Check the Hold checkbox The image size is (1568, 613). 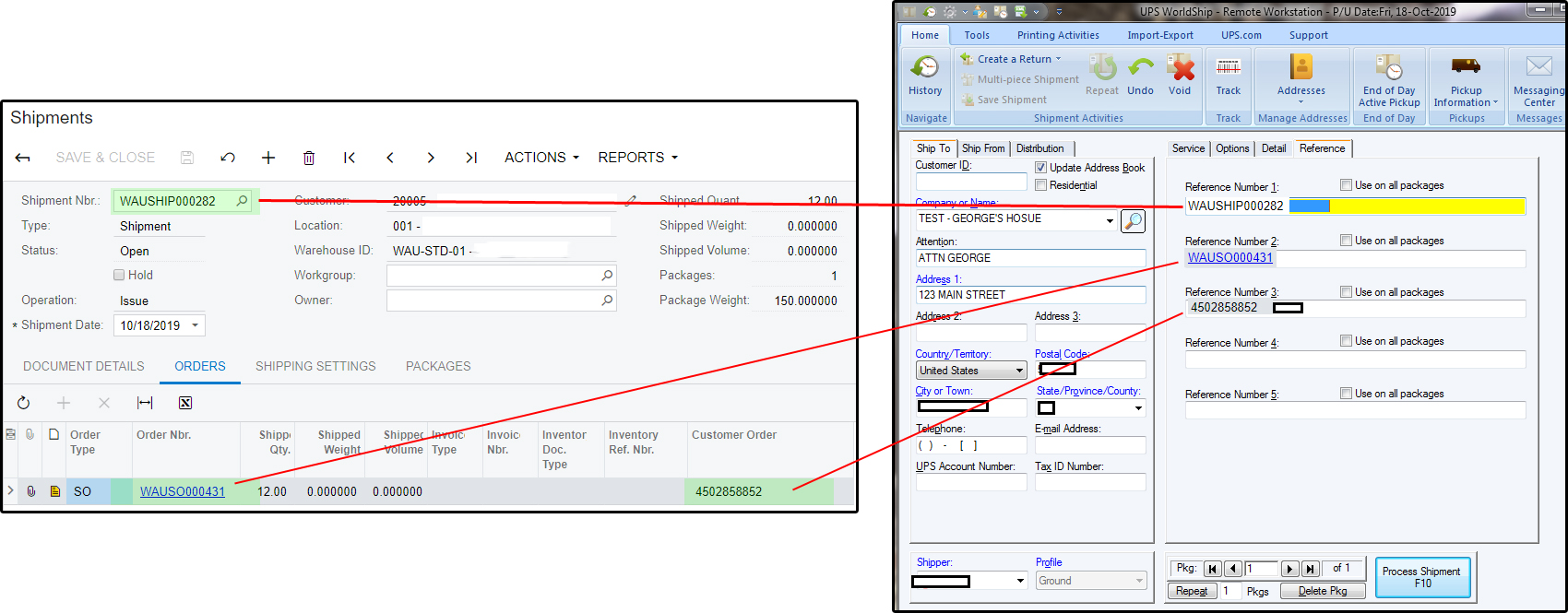119,275
